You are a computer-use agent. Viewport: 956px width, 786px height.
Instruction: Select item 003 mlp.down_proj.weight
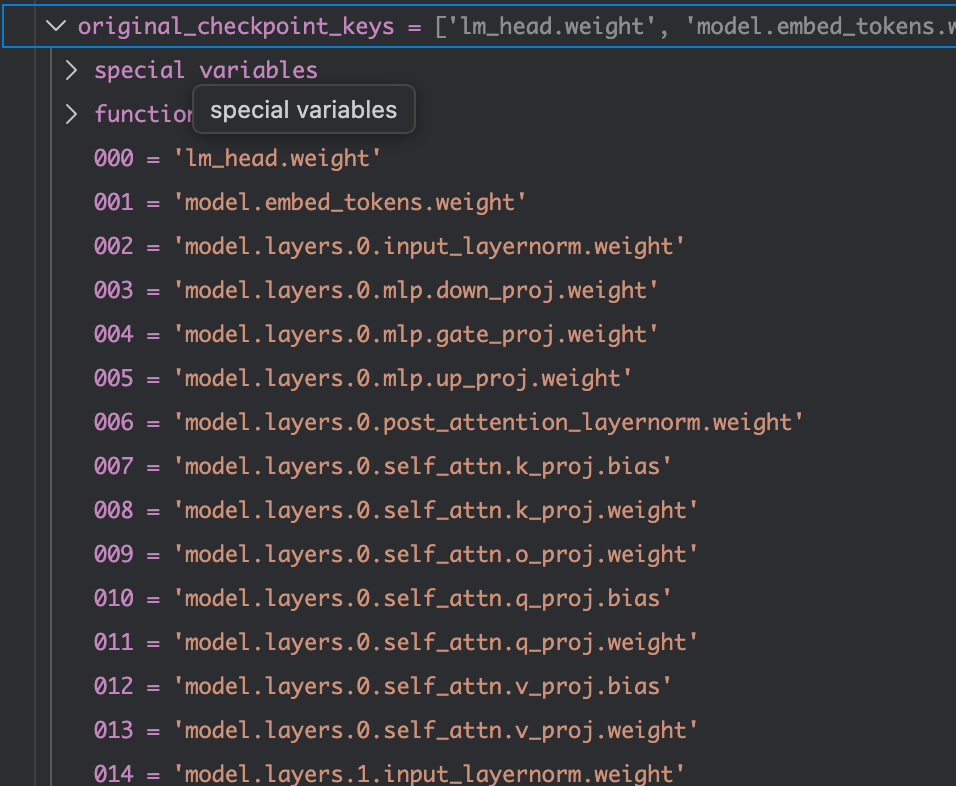pyautogui.click(x=376, y=290)
